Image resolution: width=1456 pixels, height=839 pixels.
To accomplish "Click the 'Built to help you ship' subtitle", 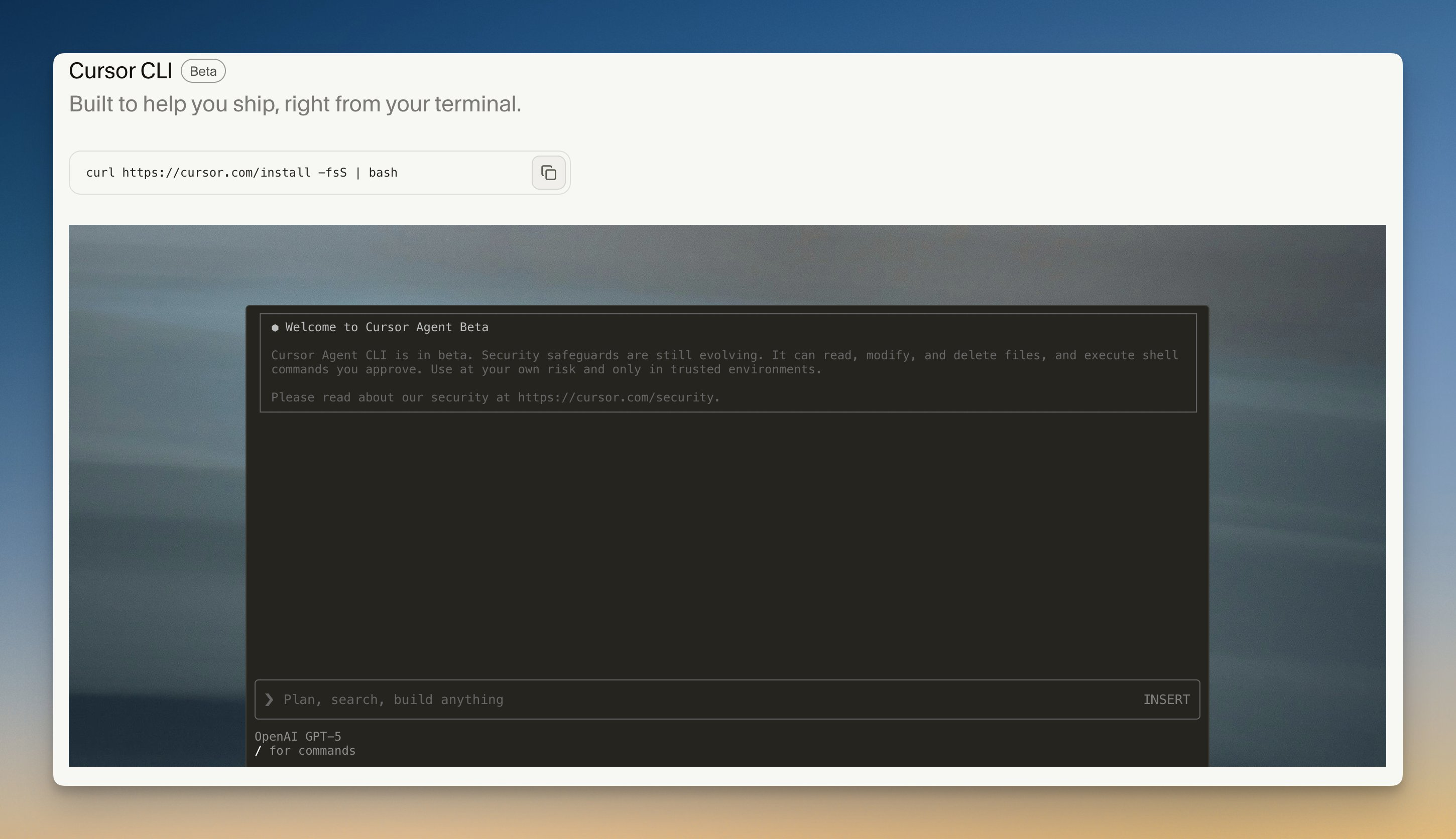I will [295, 104].
